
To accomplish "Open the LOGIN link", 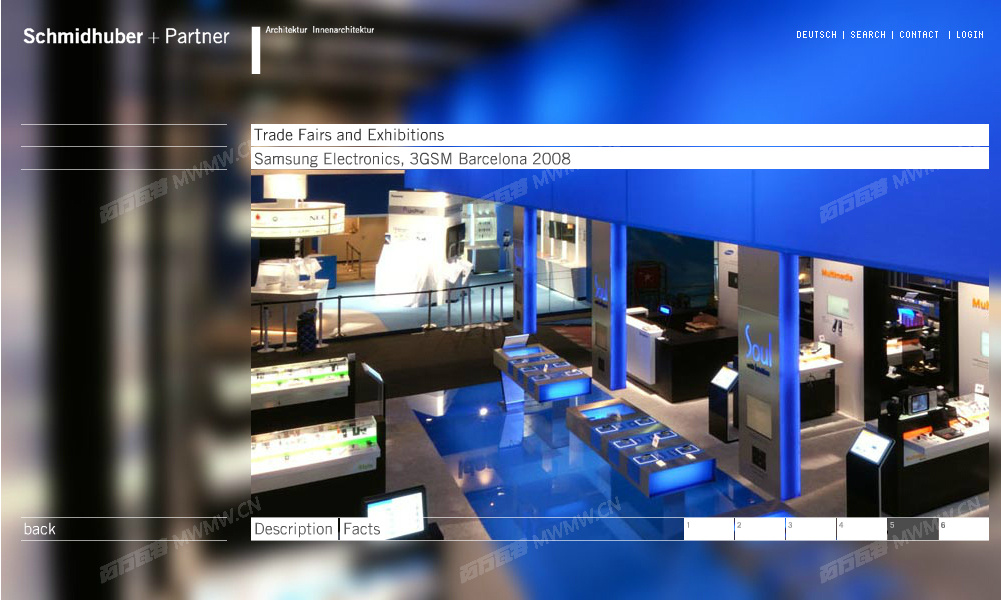I will point(969,35).
